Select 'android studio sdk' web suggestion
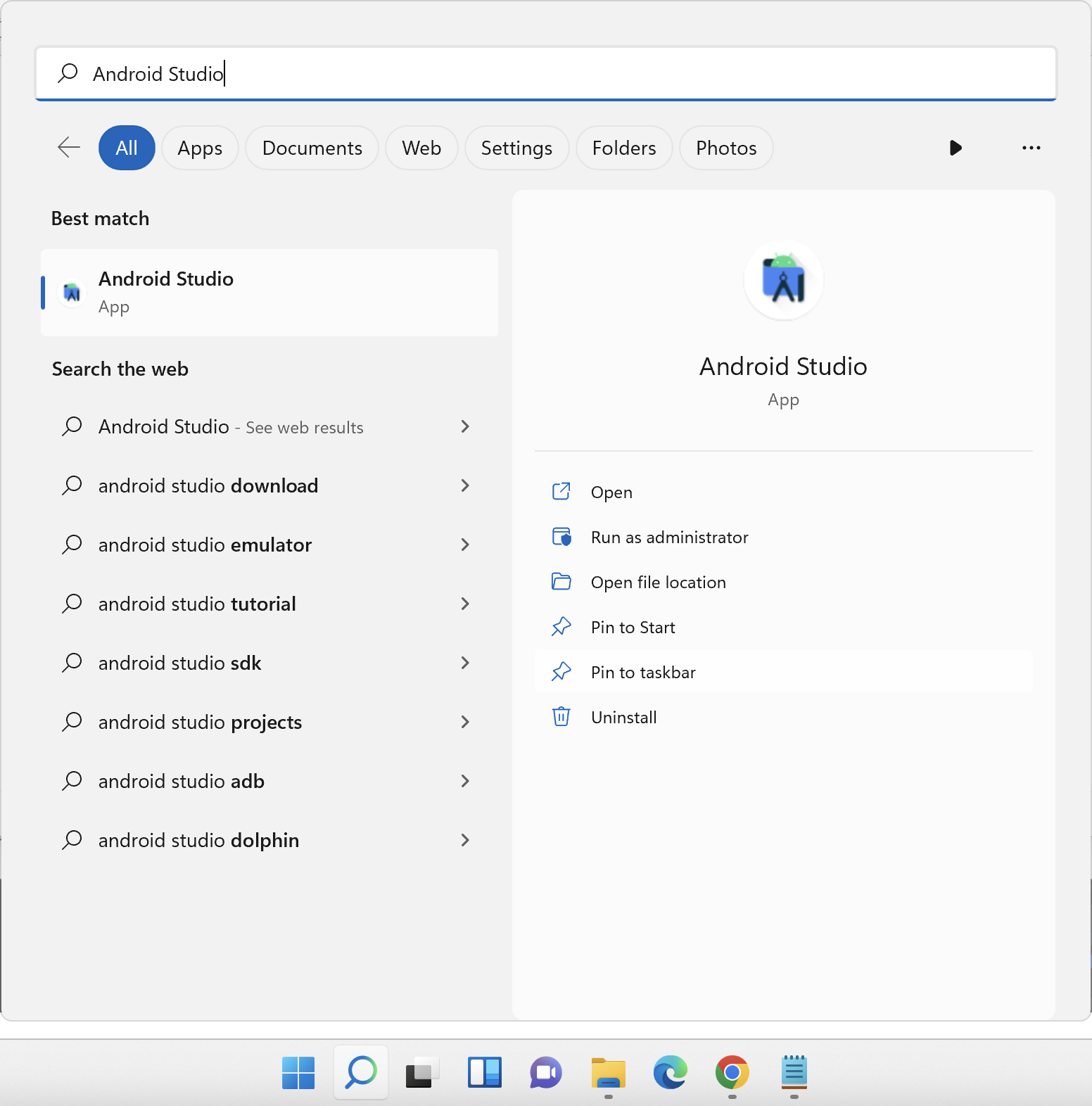 coord(269,663)
